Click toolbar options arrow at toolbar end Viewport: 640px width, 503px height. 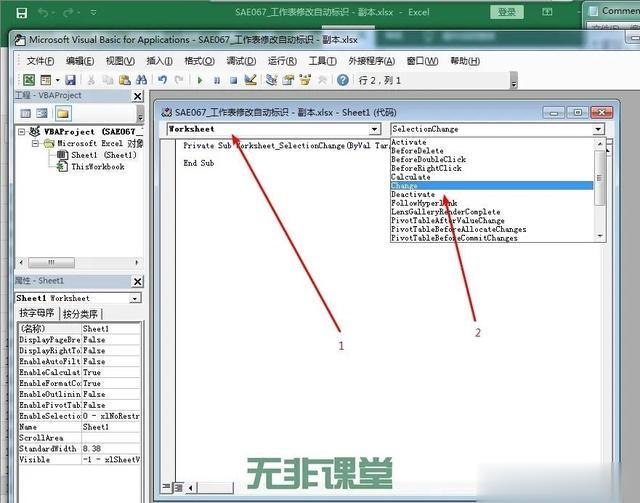(514, 80)
